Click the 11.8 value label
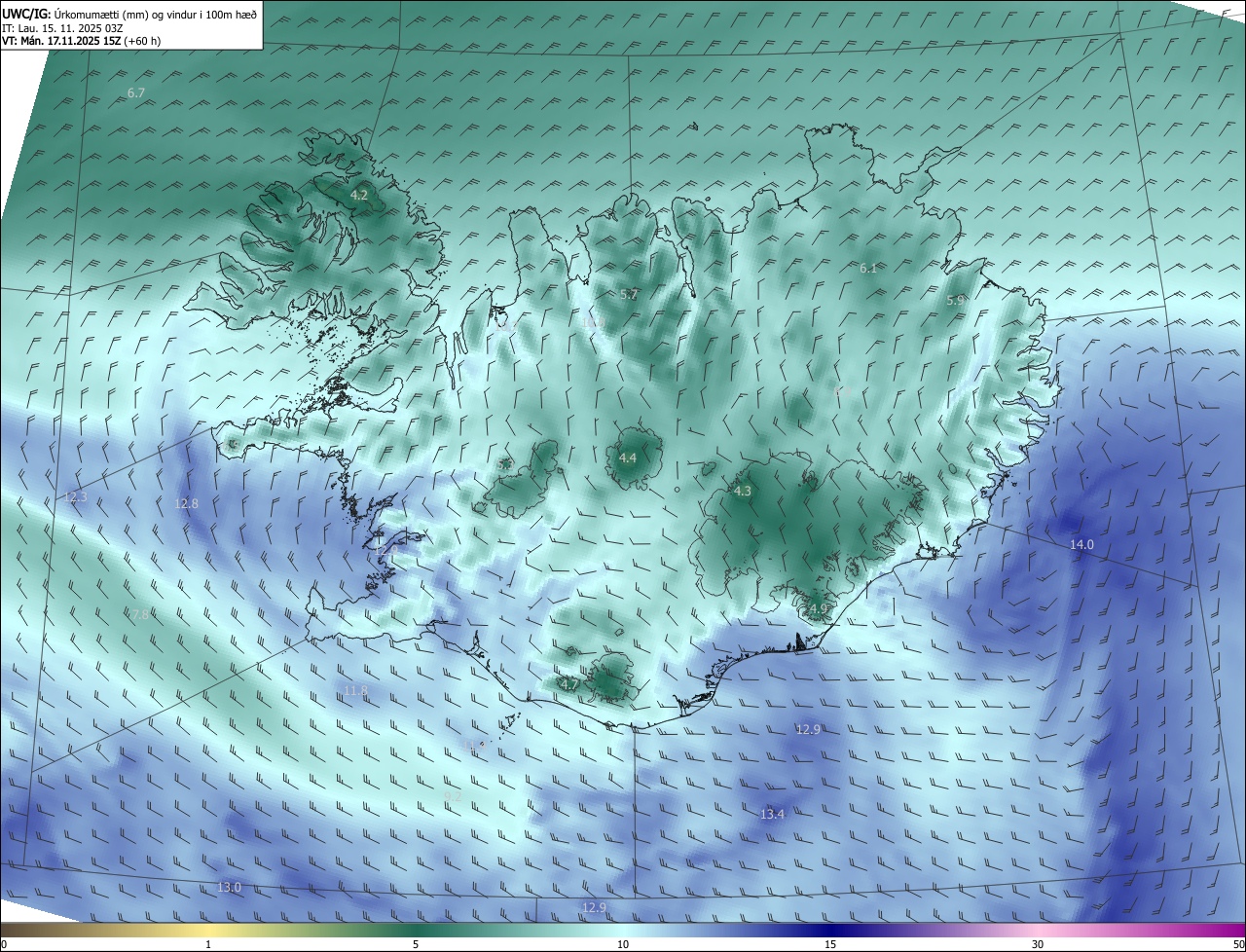Image resolution: width=1246 pixels, height=952 pixels. coord(356,690)
